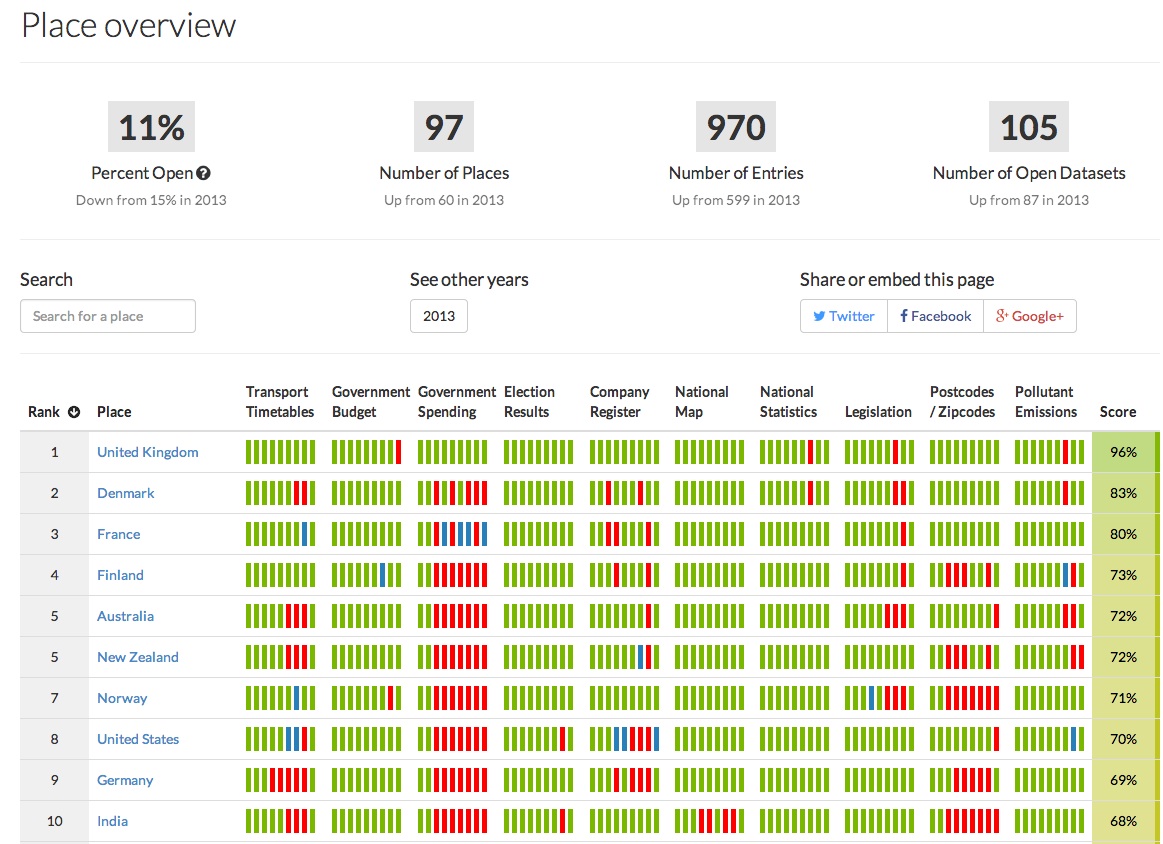
Task: Click the Government Spending column header
Action: point(456,402)
